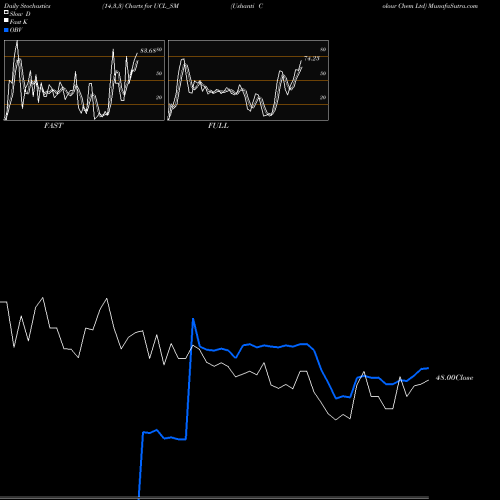The image size is (500, 500).
Task: Click the 74.23 value in FULL chart
Action: [312, 59]
